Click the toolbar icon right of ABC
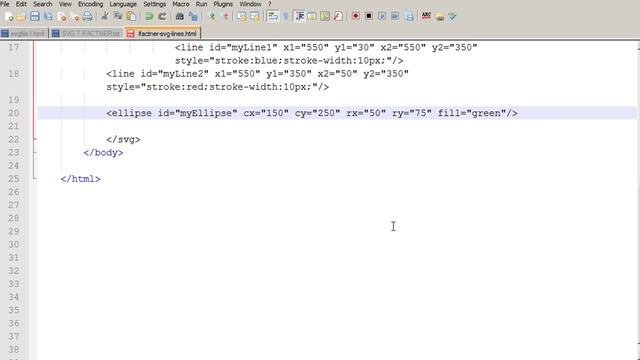The height and width of the screenshot is (360, 640). coord(440,16)
